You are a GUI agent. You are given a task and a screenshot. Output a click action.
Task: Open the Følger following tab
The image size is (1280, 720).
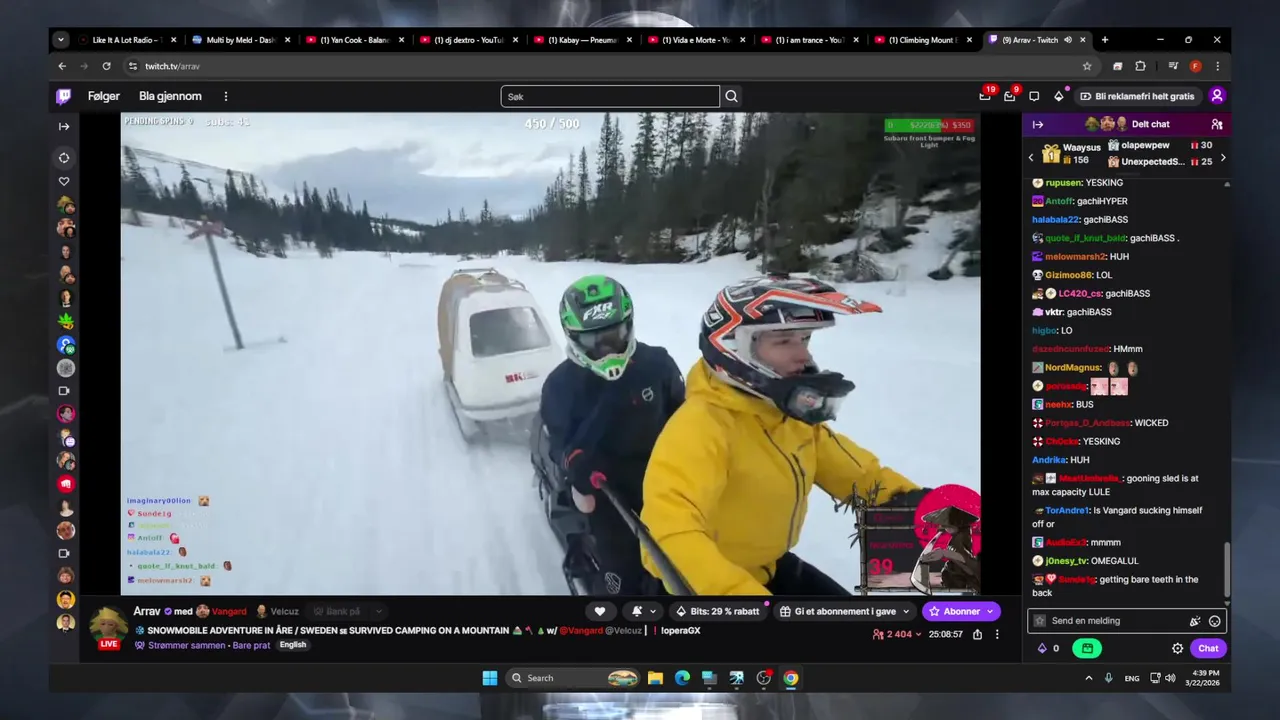104,96
